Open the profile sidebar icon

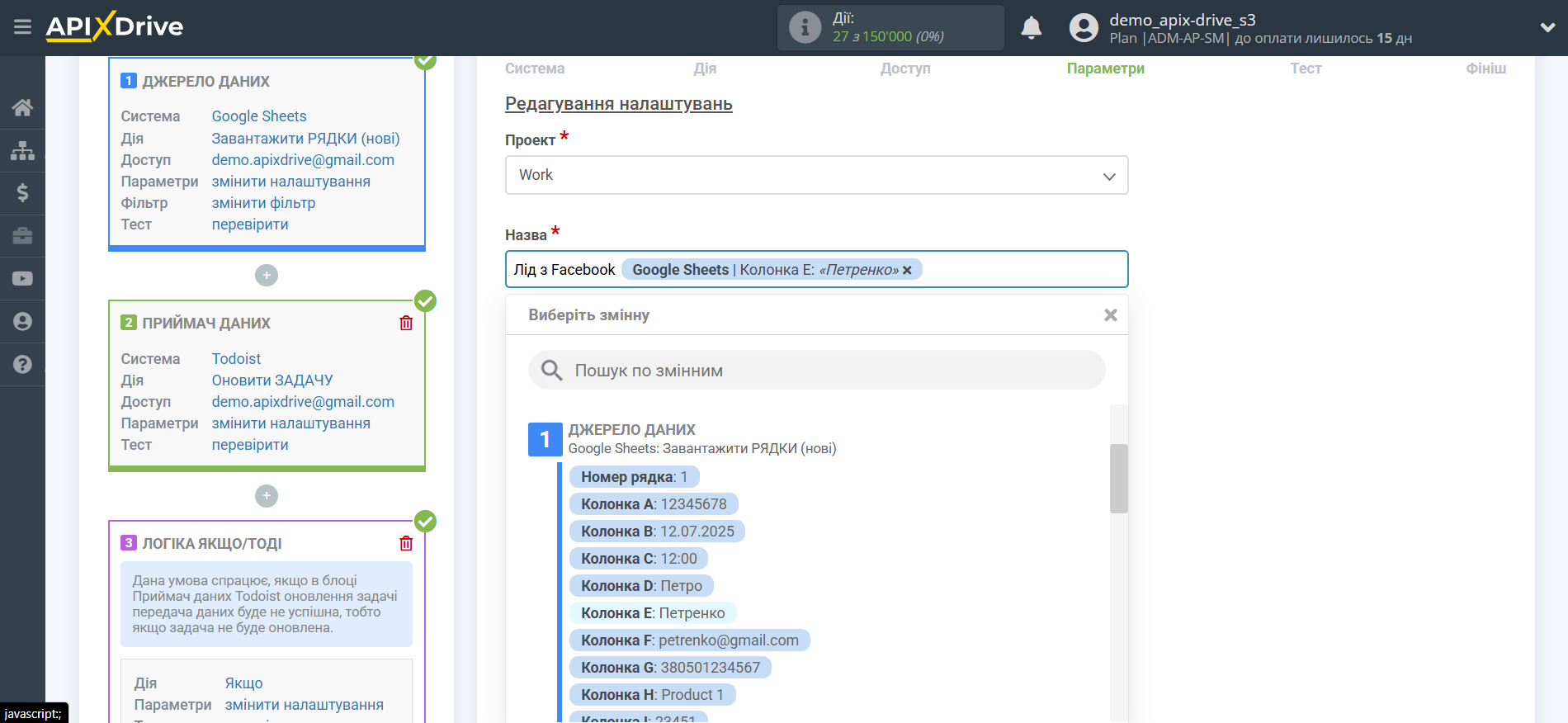22,321
